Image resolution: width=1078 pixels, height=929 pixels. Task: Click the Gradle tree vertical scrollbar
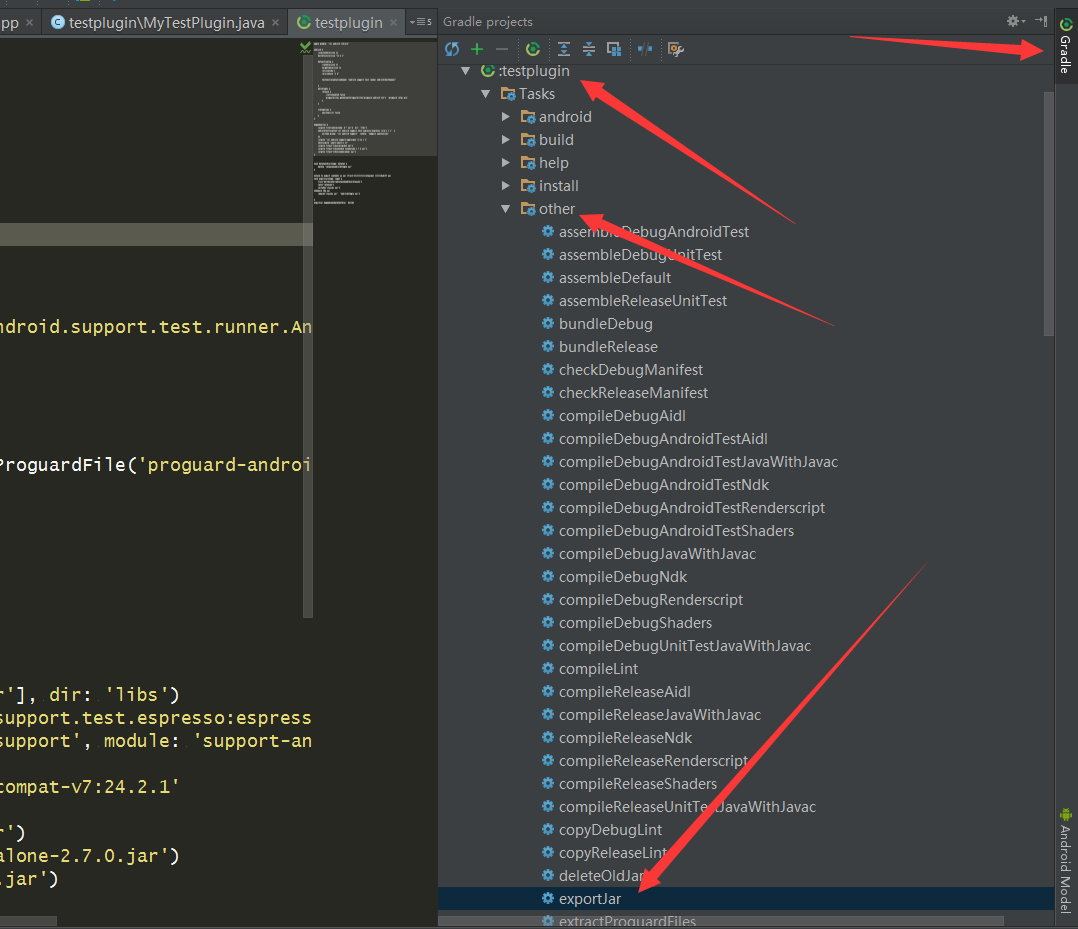tap(1047, 212)
